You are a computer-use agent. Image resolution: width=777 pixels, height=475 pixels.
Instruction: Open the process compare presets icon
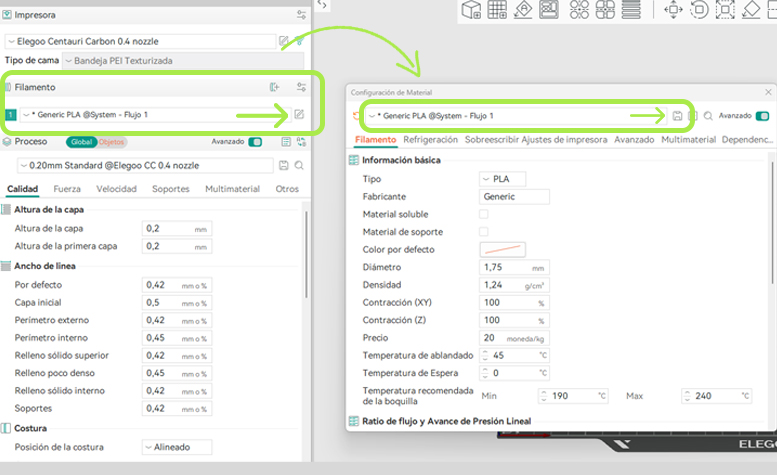click(301, 142)
